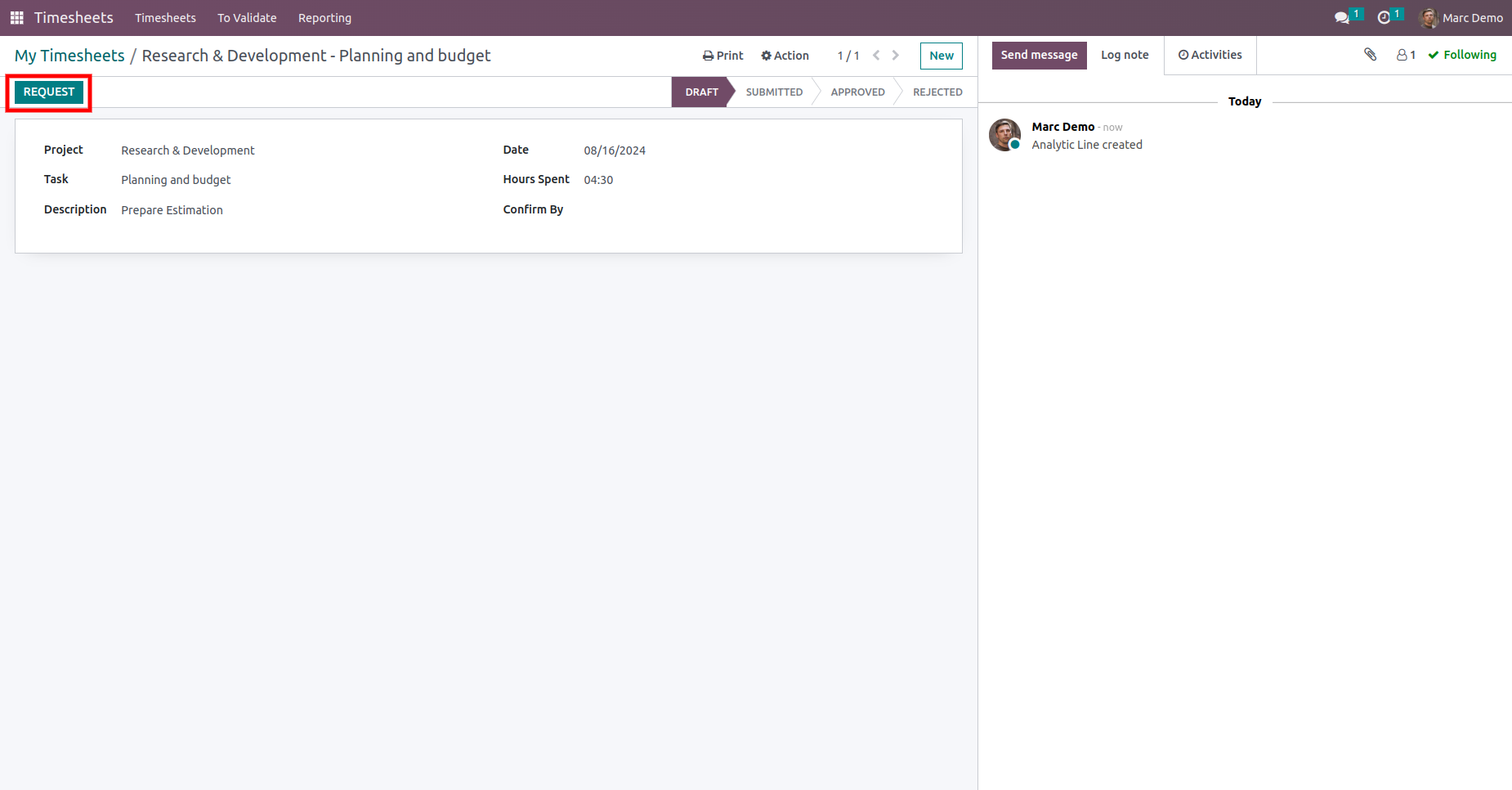Open Reporting menu
Viewport: 1512px width, 790px height.
pos(324,18)
